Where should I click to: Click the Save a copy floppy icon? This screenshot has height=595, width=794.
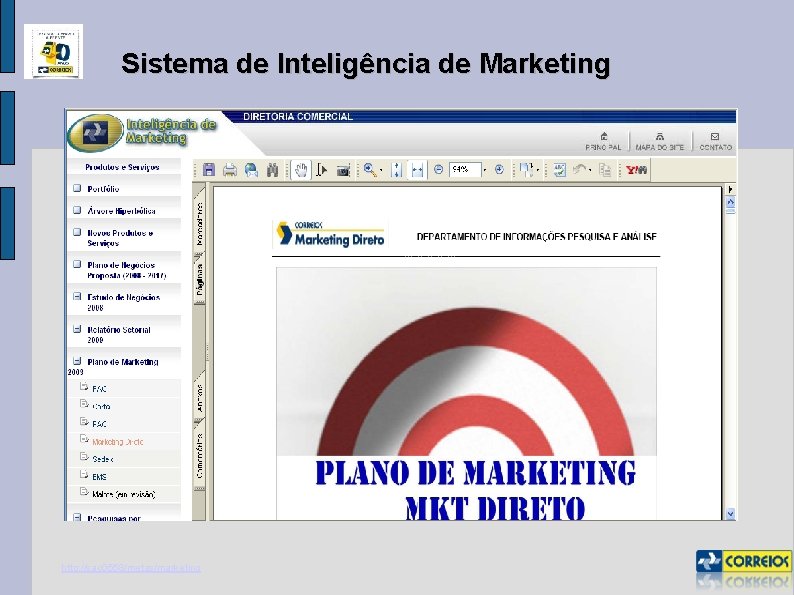tap(209, 170)
